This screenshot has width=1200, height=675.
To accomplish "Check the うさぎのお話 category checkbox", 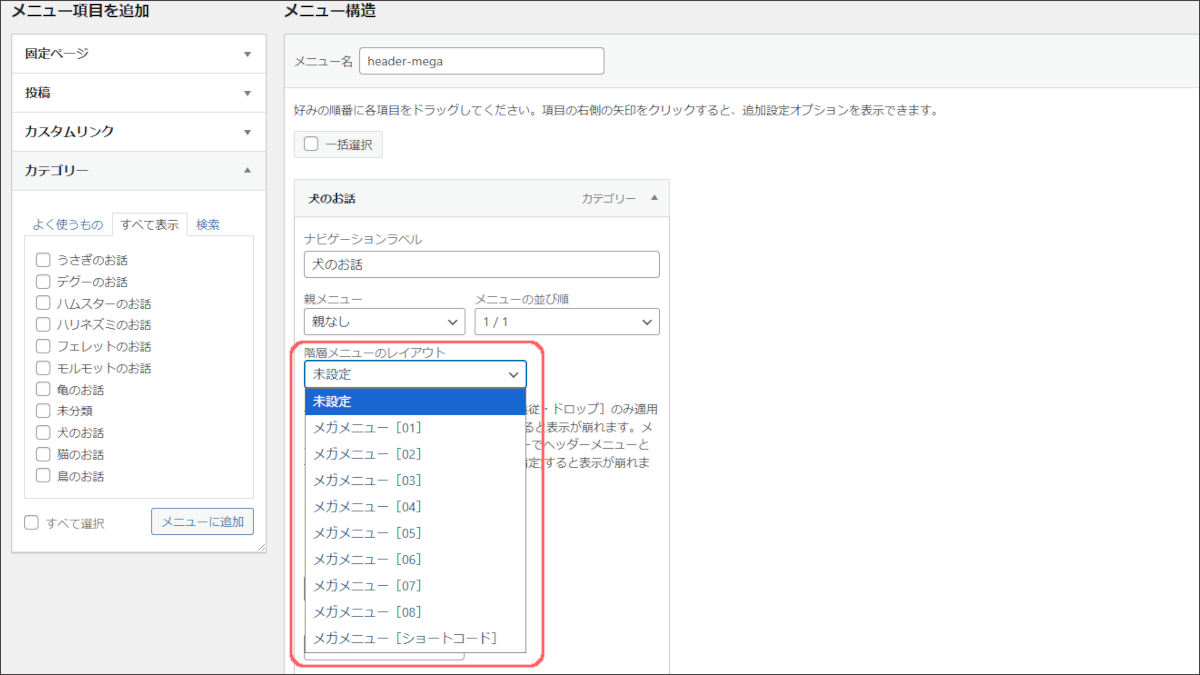I will 43,260.
